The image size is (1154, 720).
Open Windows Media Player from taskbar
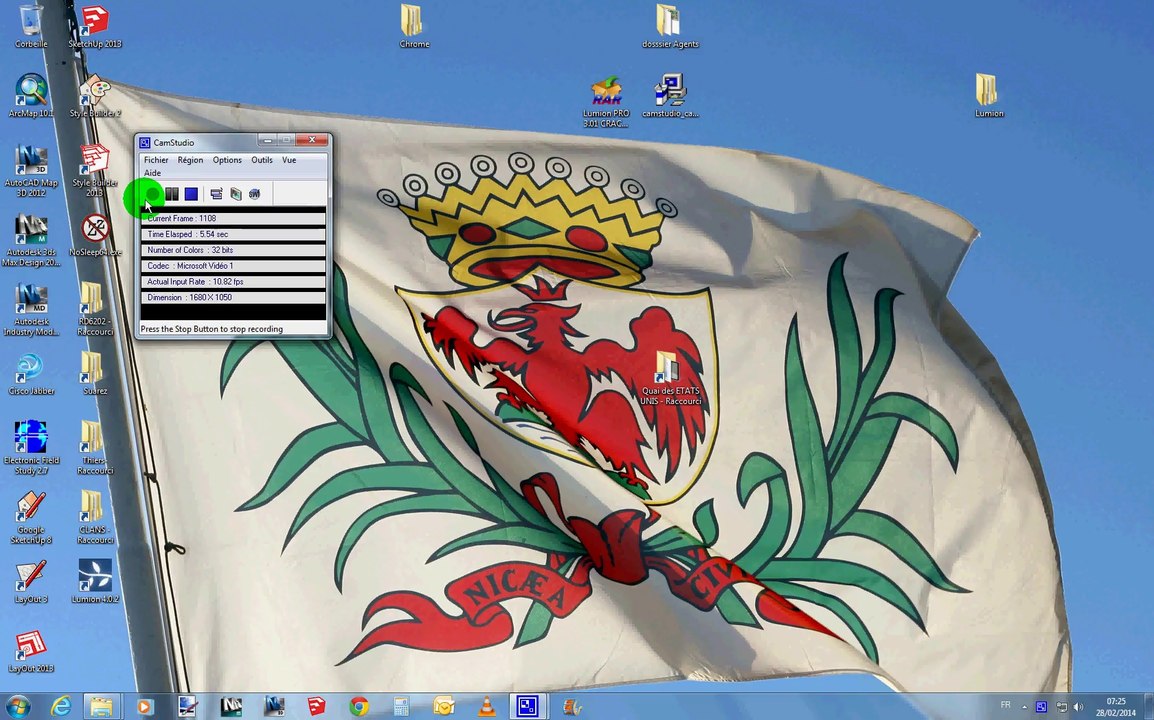pyautogui.click(x=144, y=707)
